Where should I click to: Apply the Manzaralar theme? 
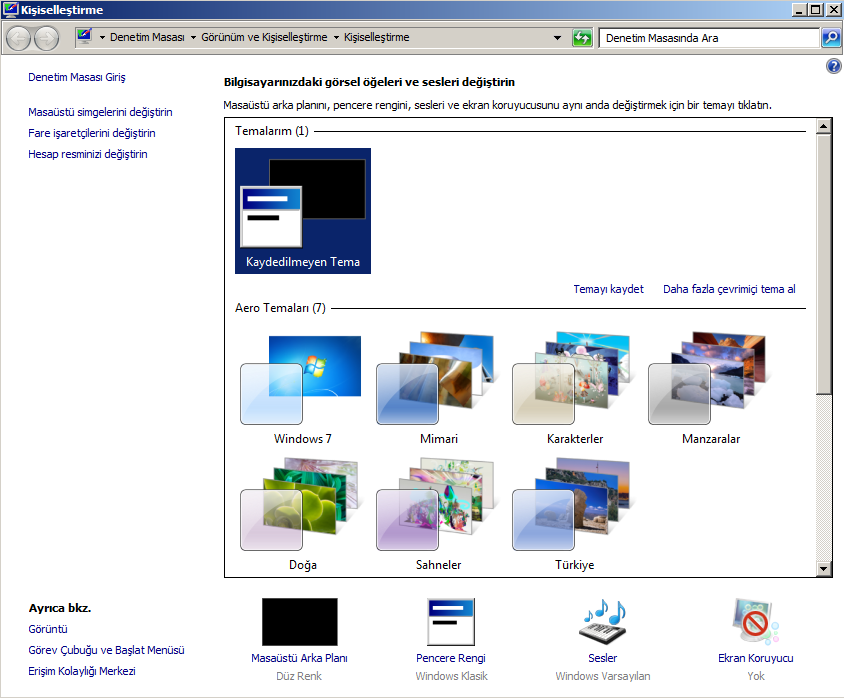pos(711,389)
